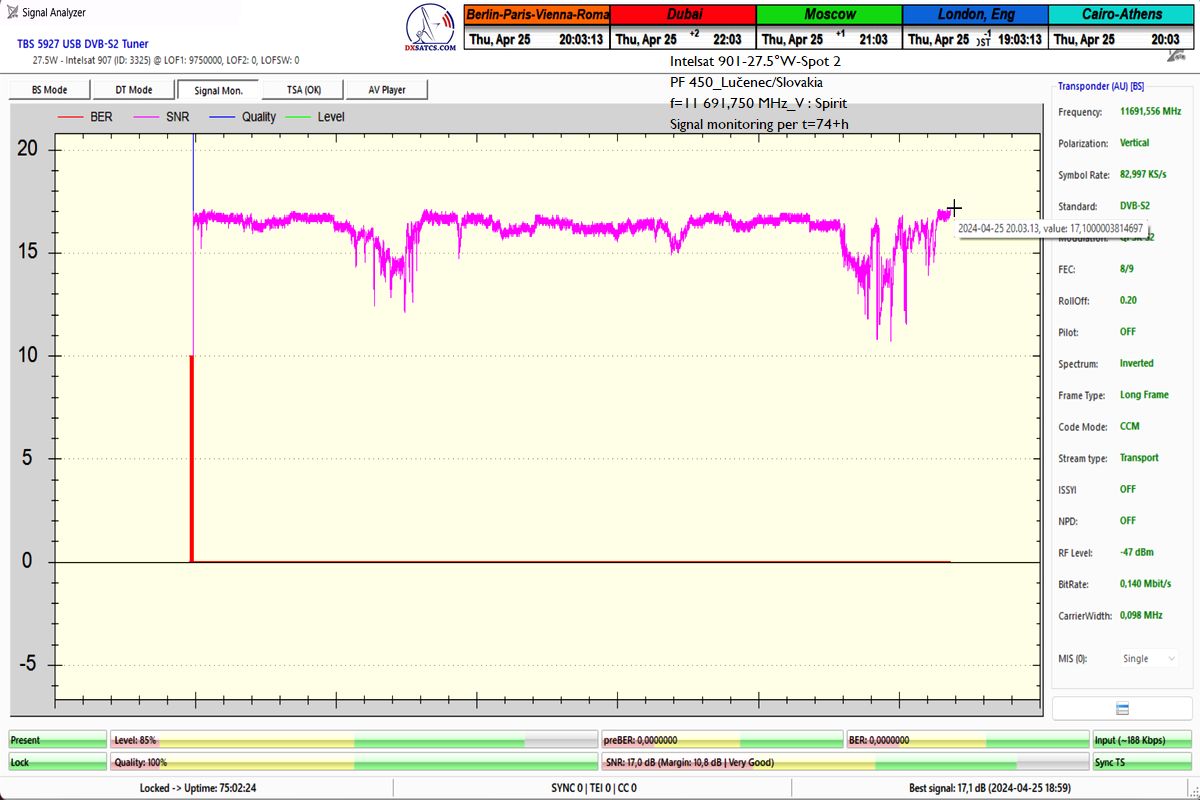Viewport: 1200px width, 800px height.
Task: Click the Sync TS status indicator
Action: [x=1140, y=762]
